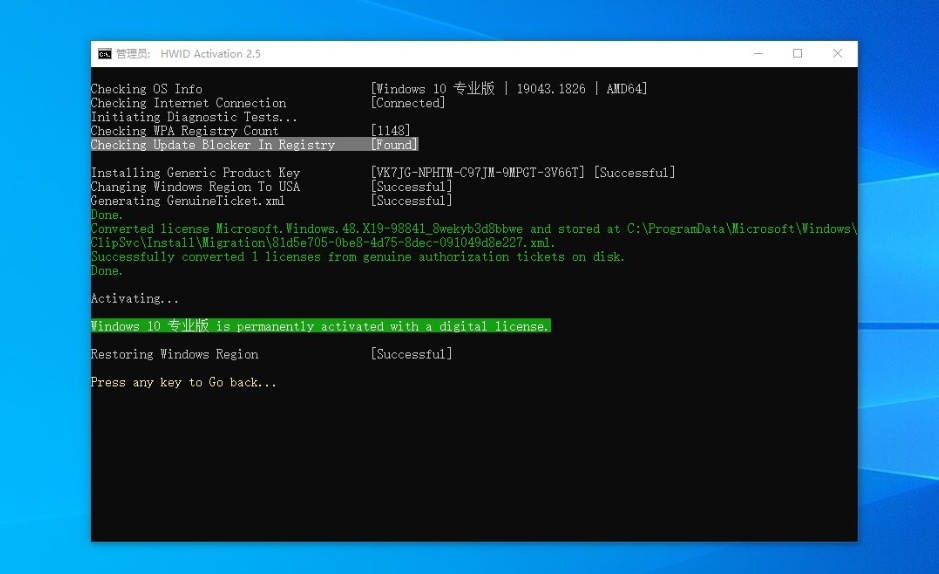Click 'Press any key to Go back...' prompt
Screen dimensions: 939x574
(184, 382)
